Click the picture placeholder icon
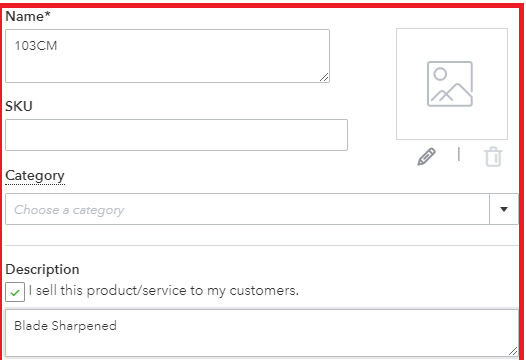The height and width of the screenshot is (360, 526). point(450,84)
